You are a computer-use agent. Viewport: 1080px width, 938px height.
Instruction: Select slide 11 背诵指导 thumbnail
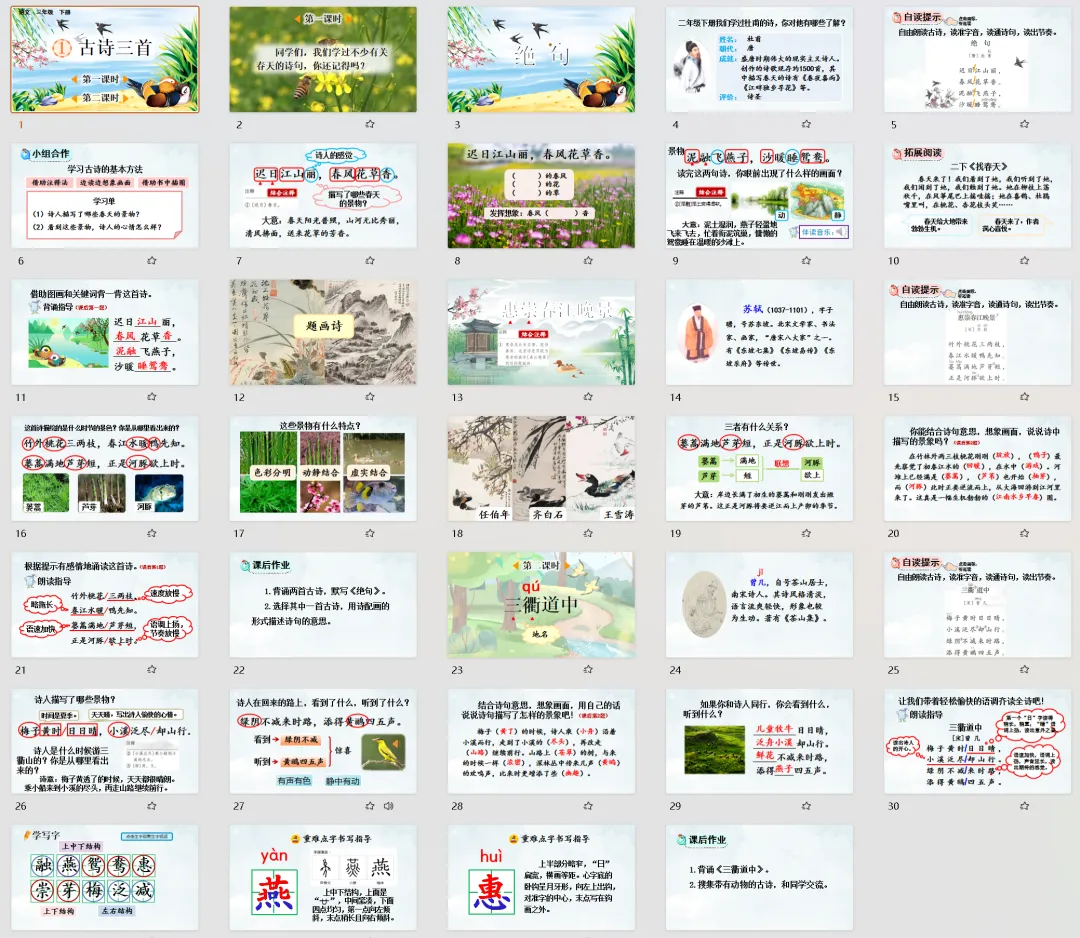pos(105,332)
